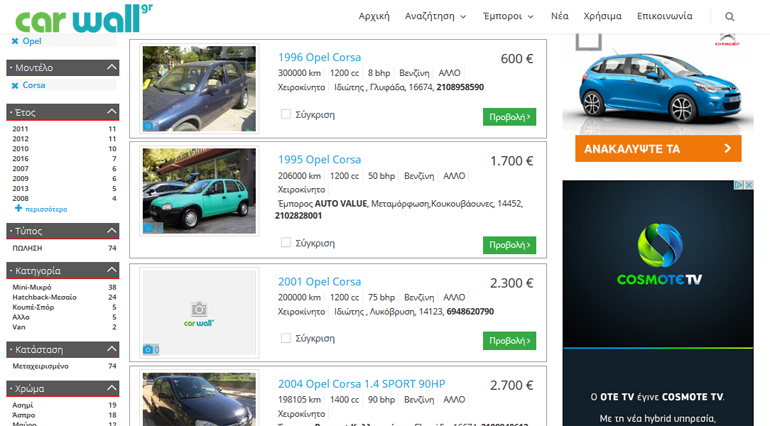Click the plus icon next to περισσότερα

(x=19, y=209)
